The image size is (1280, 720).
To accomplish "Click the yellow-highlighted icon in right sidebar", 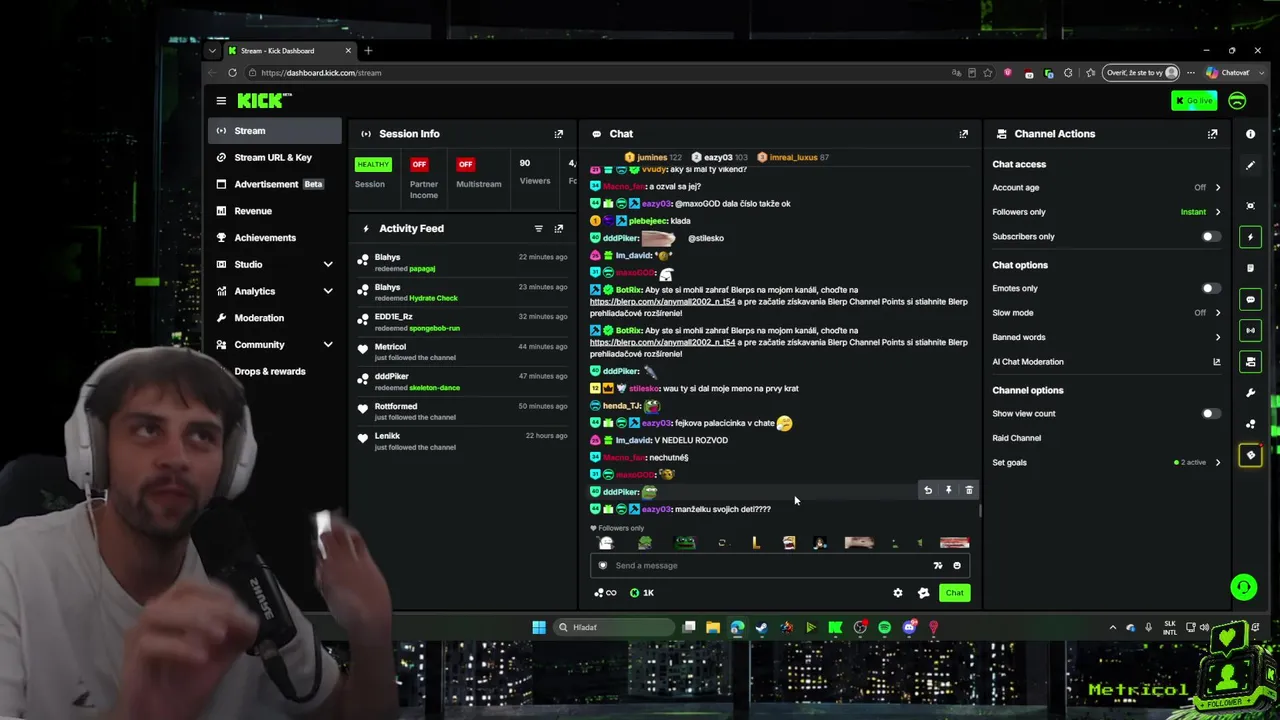I will click(x=1250, y=455).
